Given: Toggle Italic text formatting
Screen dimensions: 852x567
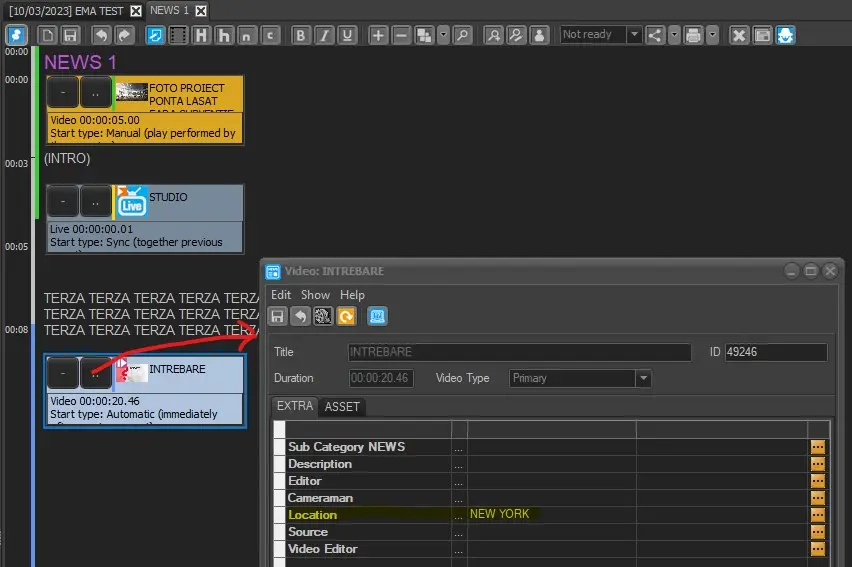Looking at the screenshot, I should coord(324,35).
